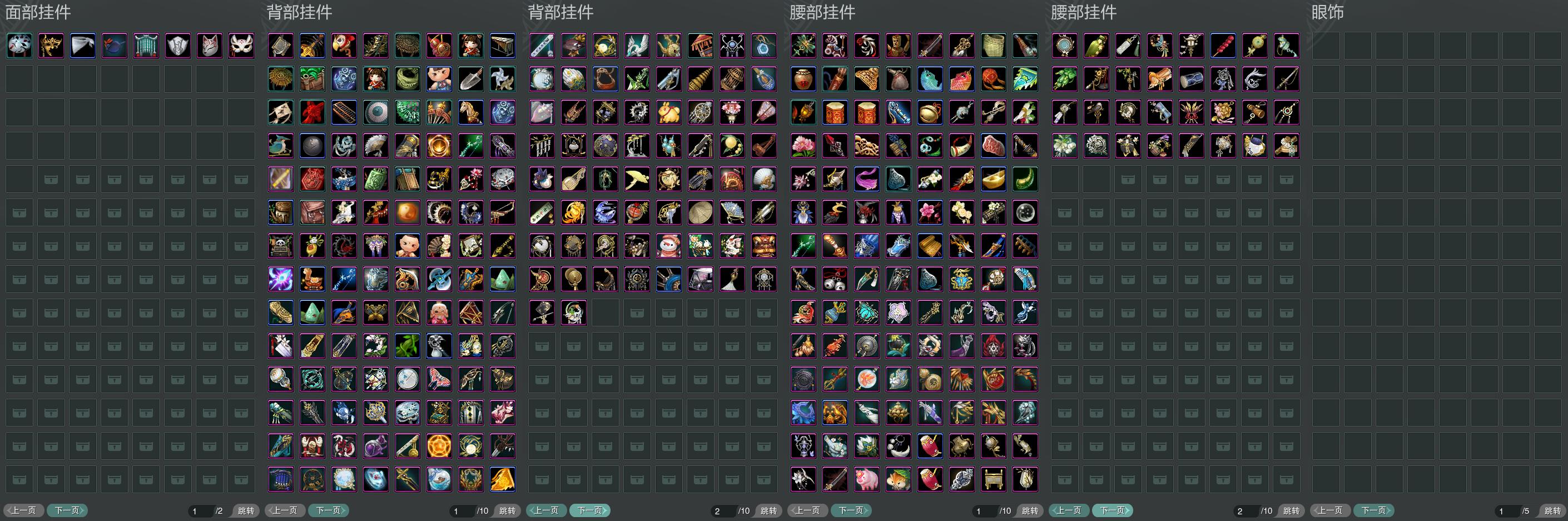Click page number field in face accessories panel

coord(200,510)
